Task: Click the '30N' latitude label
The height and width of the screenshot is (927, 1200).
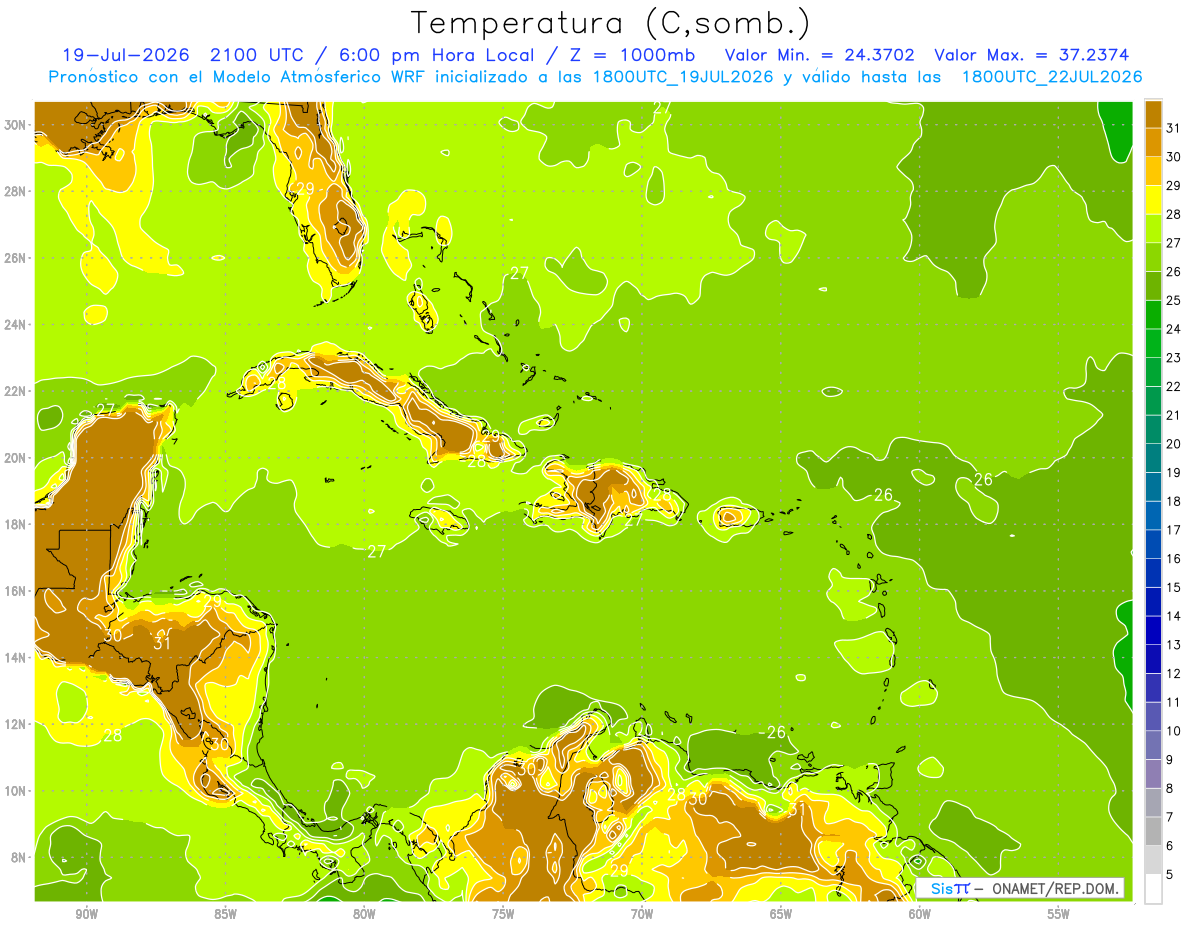Action: coord(17,125)
